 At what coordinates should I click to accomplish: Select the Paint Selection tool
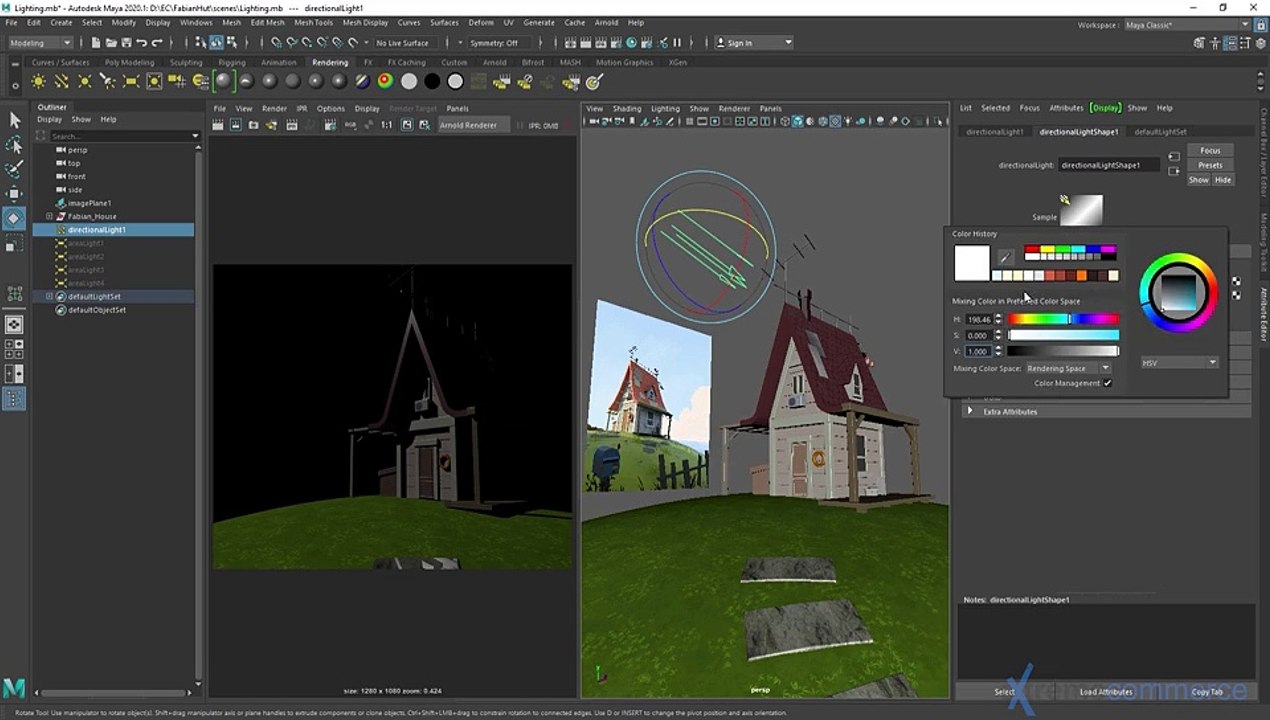pyautogui.click(x=14, y=169)
